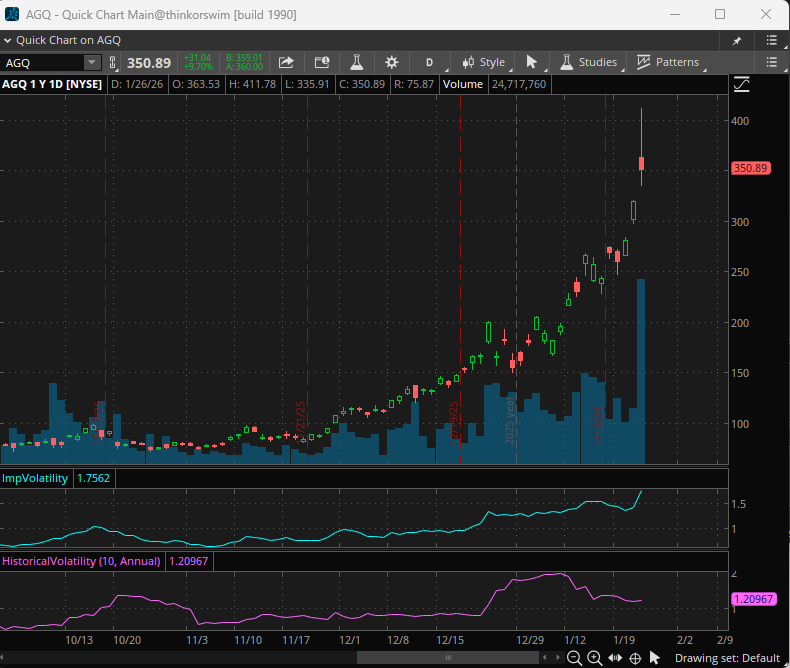
Task: Open chart settings gear icon
Action: click(x=391, y=62)
